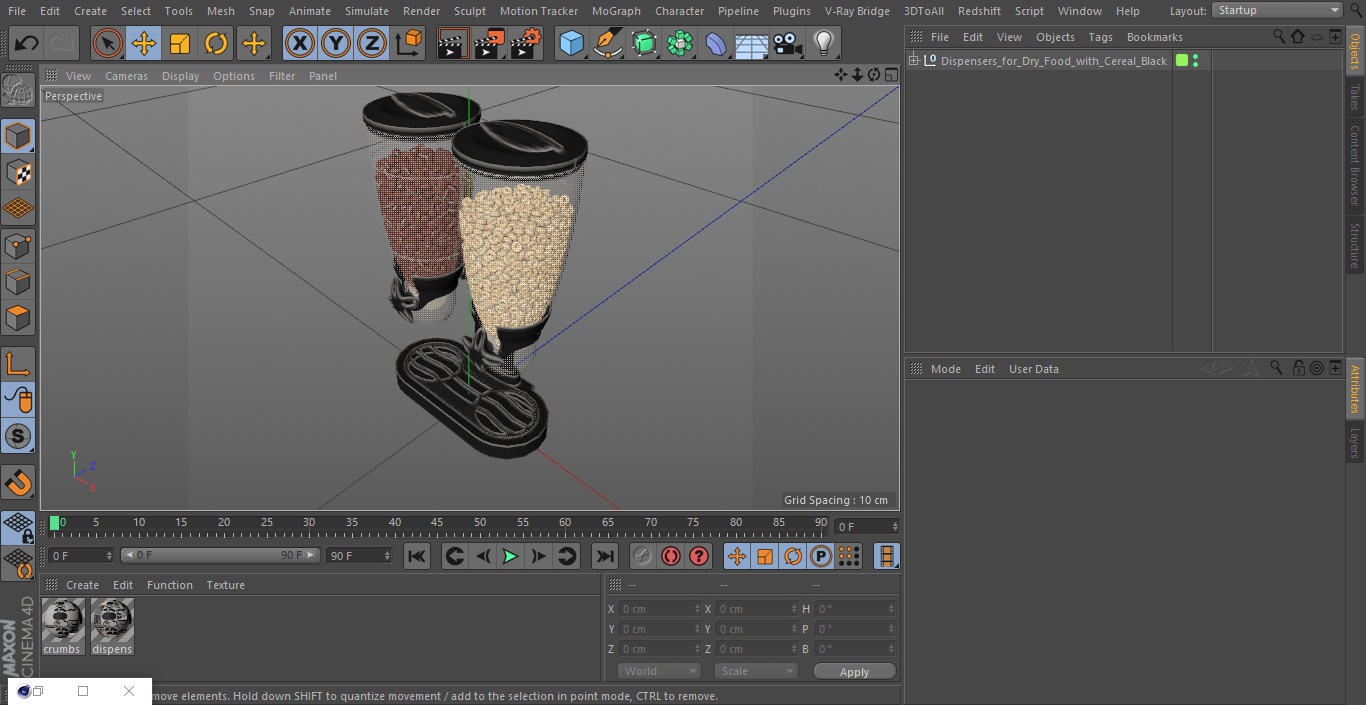Click frame 45 on the timeline ruler

(x=437, y=522)
